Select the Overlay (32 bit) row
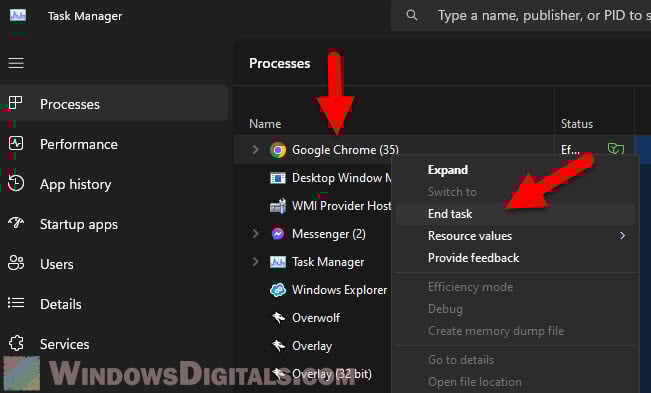The height and width of the screenshot is (393, 651). [332, 374]
